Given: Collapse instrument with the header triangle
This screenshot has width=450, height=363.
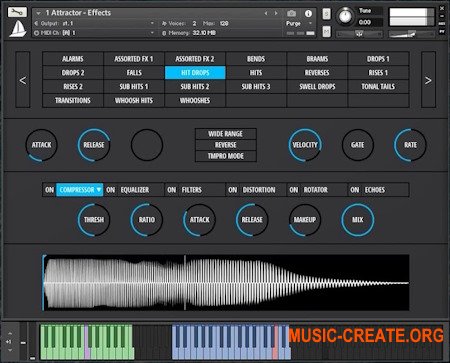Looking at the screenshot, I should 38,13.
